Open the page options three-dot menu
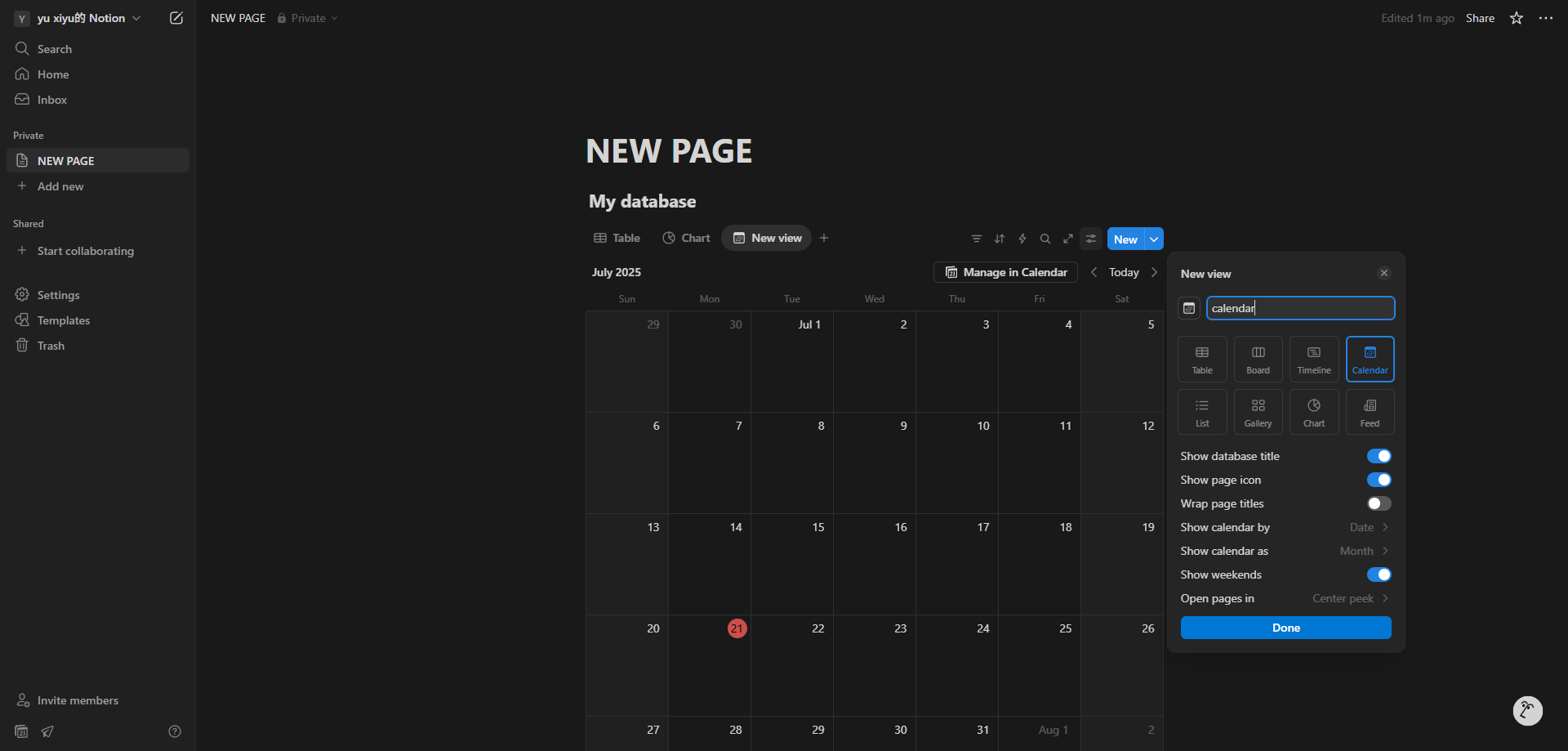Screen dimensions: 1568x751 point(1546,18)
